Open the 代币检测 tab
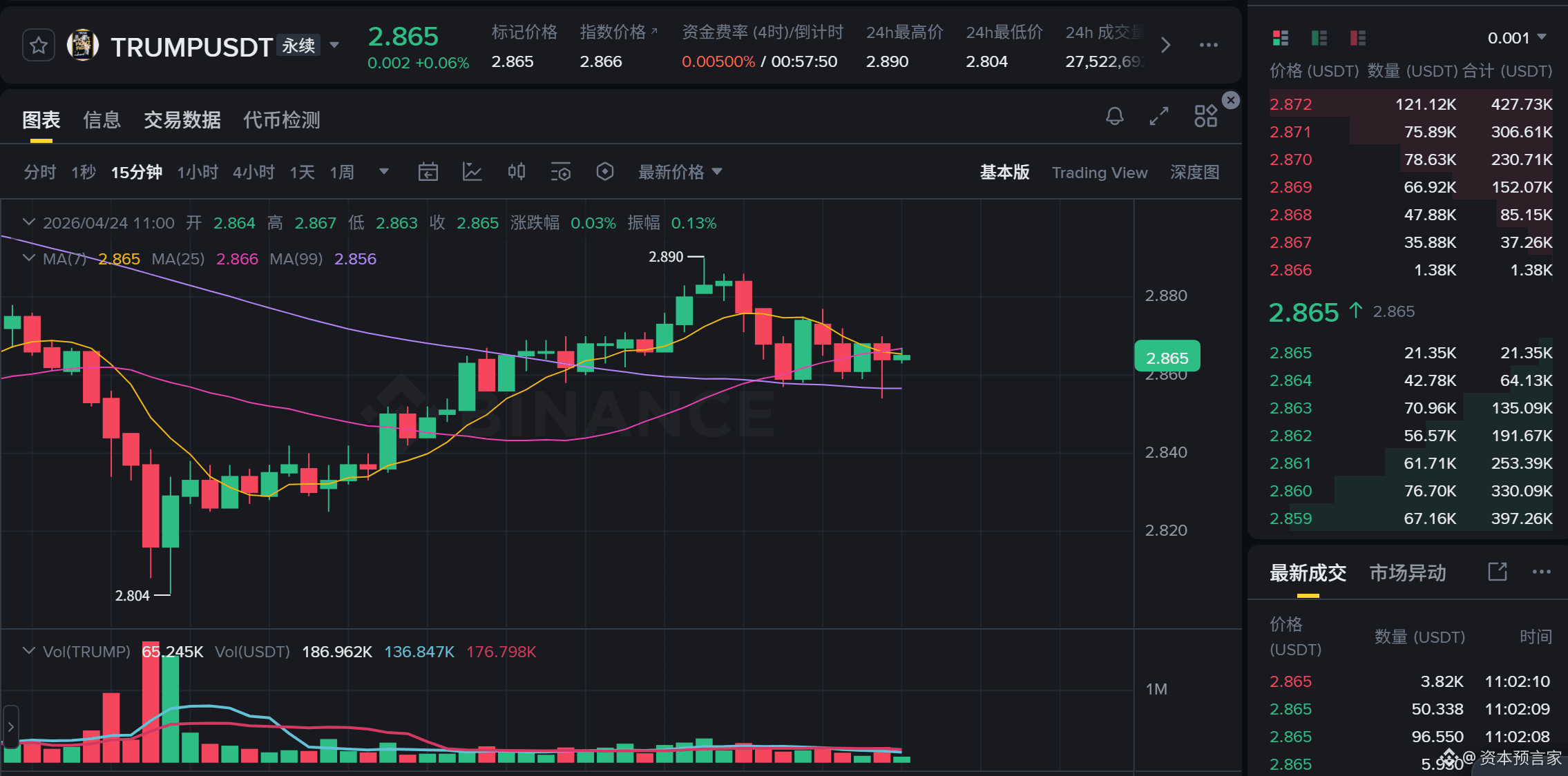Viewport: 1568px width, 776px height. pyautogui.click(x=282, y=120)
